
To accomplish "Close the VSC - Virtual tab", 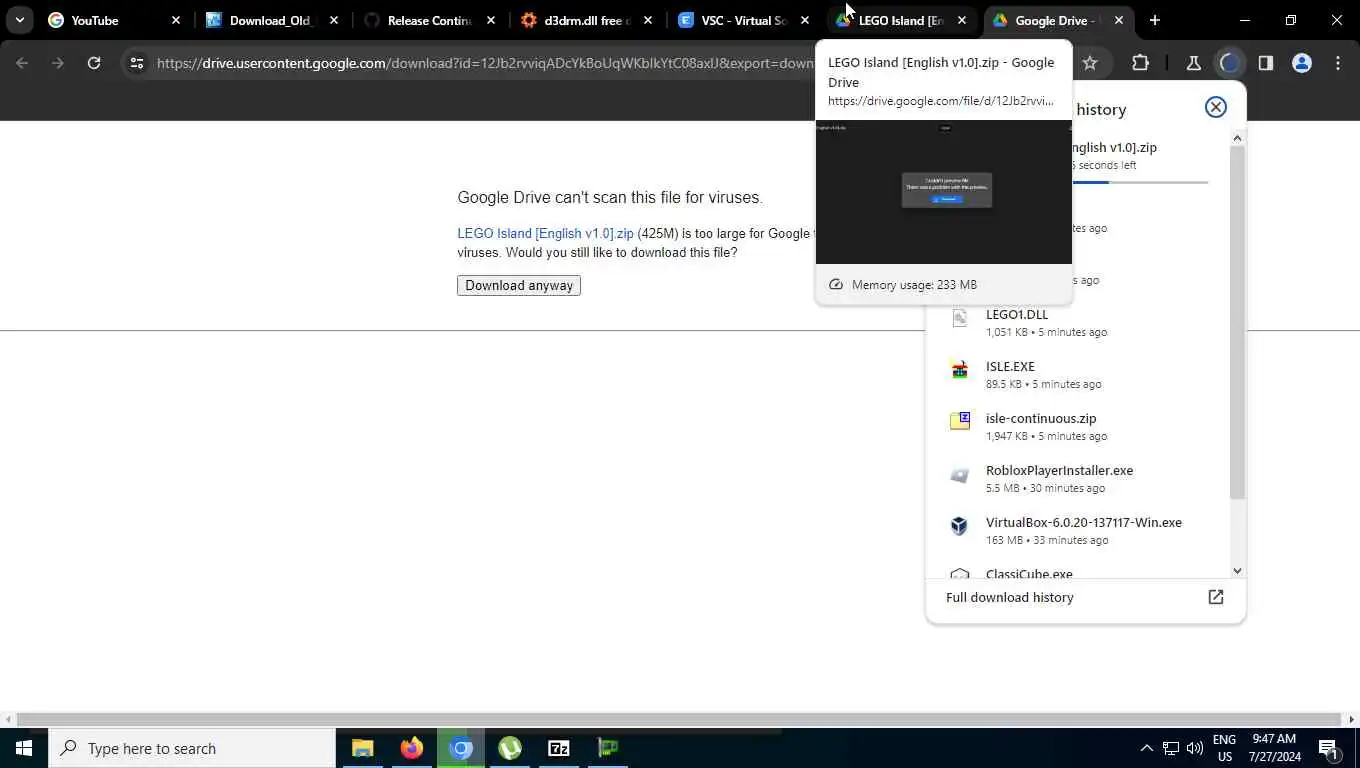I will pos(805,20).
